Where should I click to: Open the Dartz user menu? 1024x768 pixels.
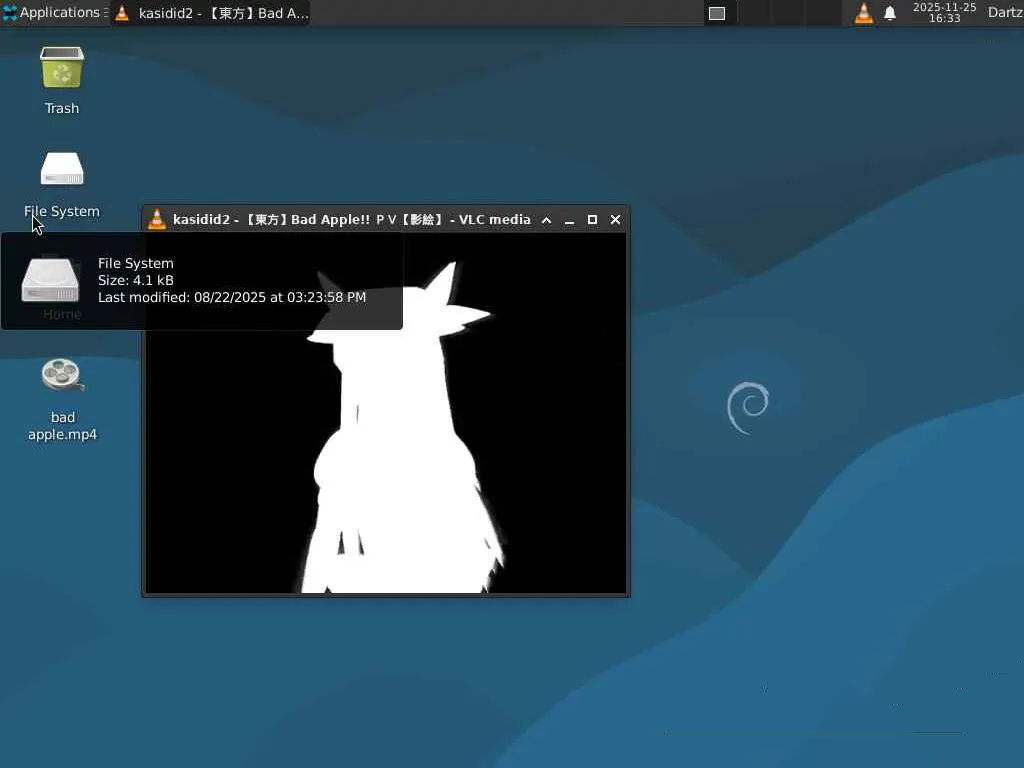coord(1005,12)
